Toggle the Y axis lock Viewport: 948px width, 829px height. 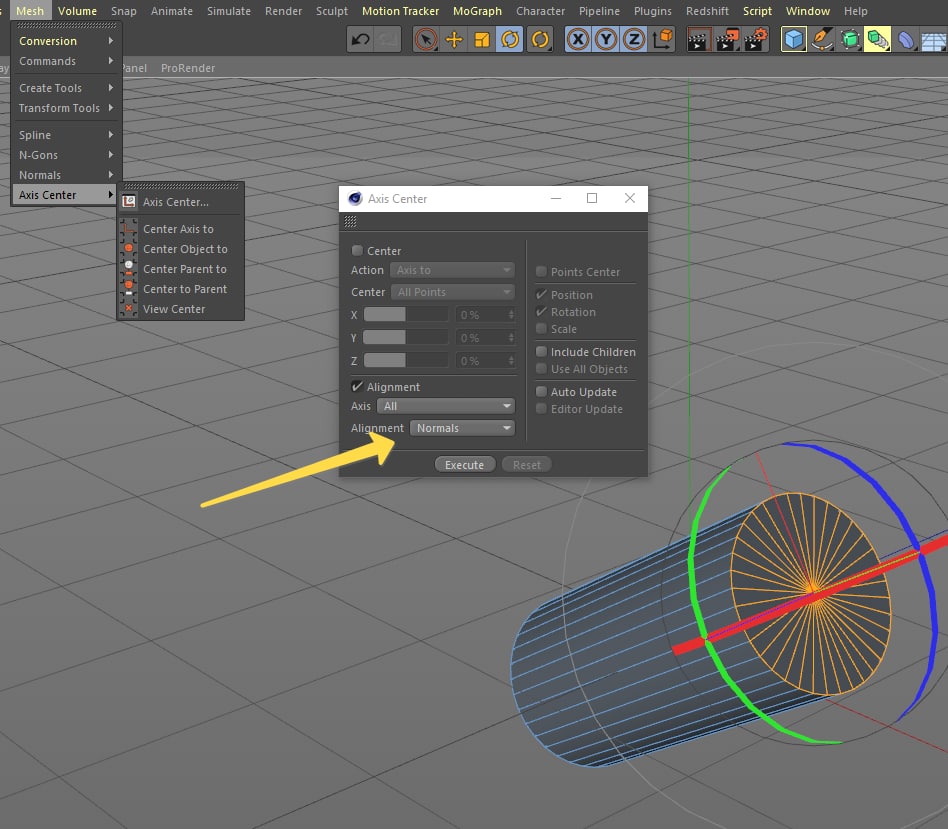point(606,40)
